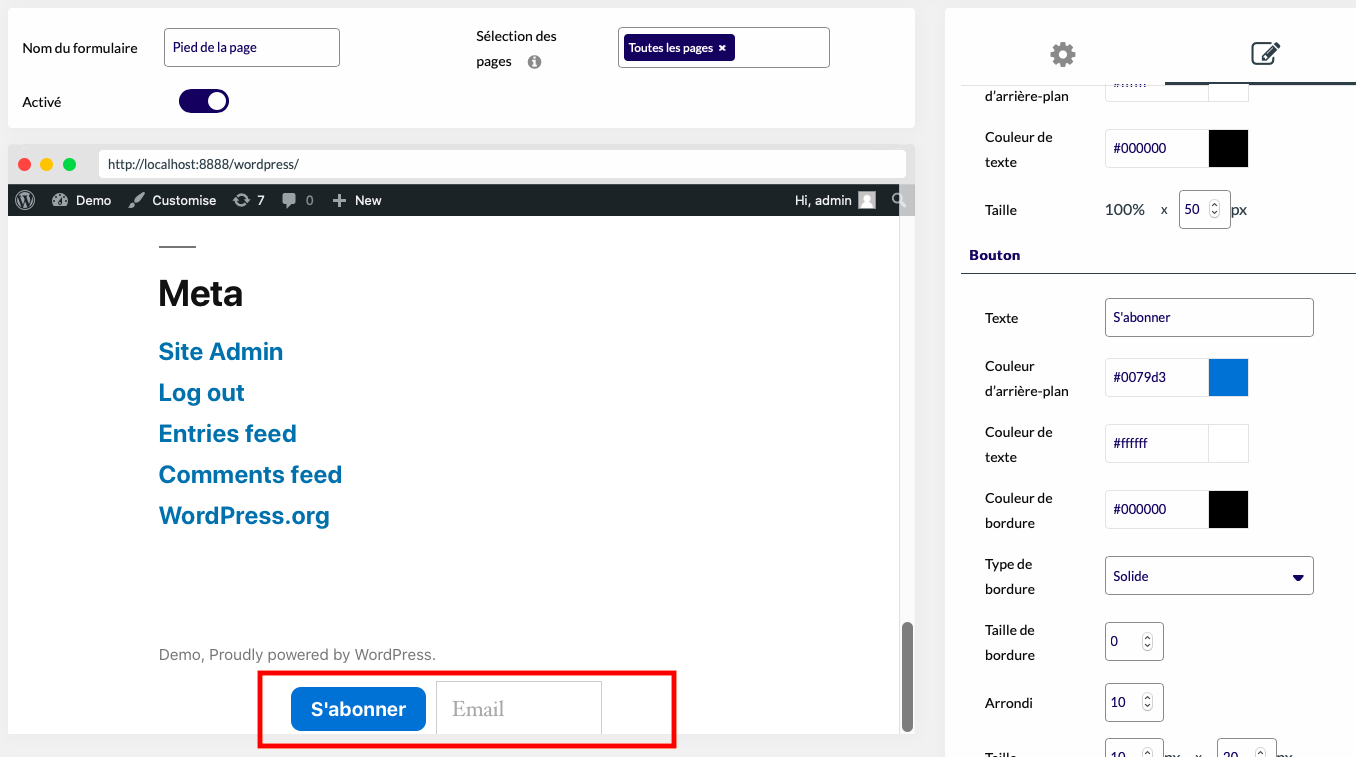Expand the Type de bordure dropdown
1356x757 pixels.
point(1209,576)
